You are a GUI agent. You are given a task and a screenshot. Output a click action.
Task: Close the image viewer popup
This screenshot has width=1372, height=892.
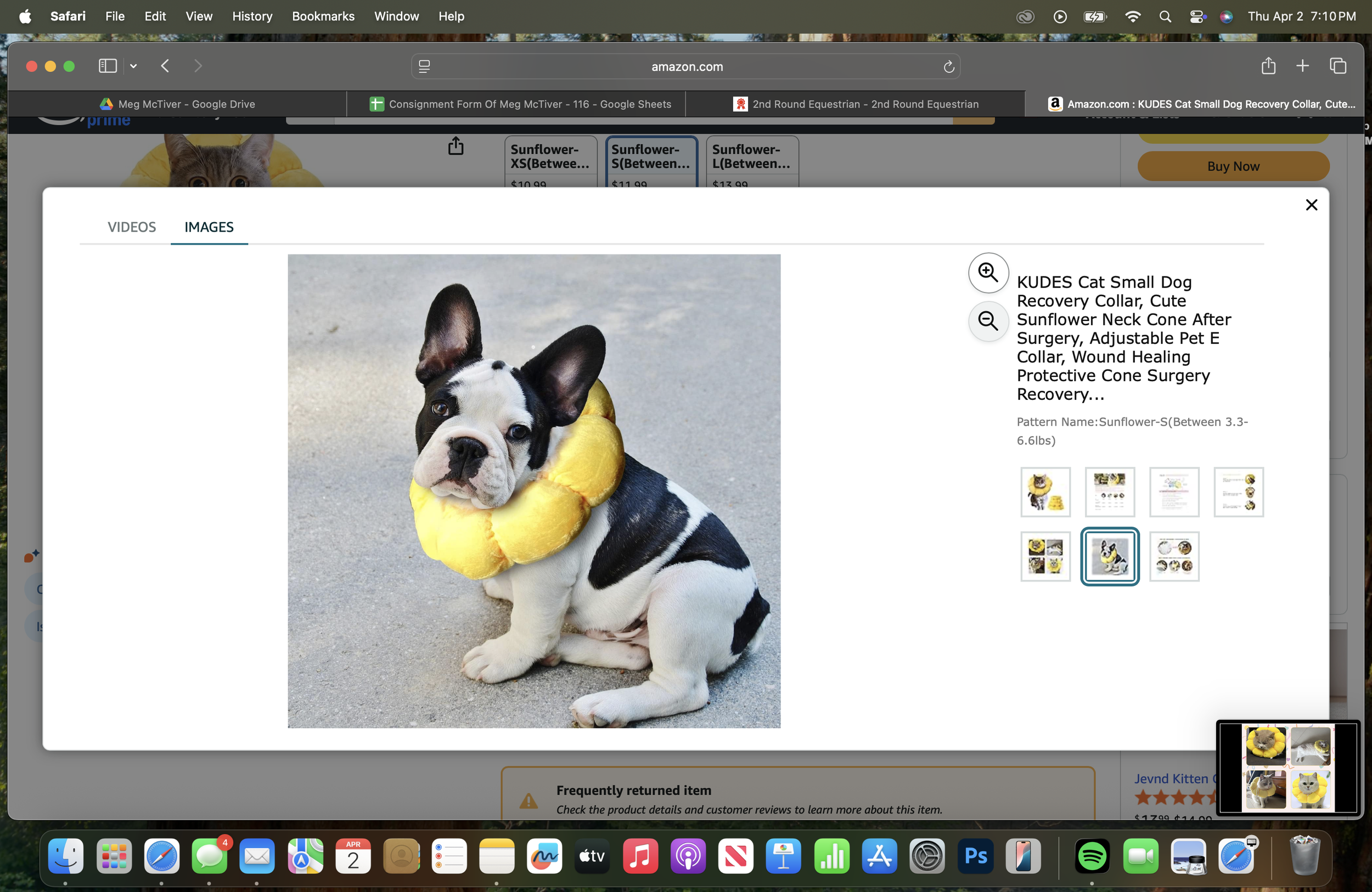tap(1312, 205)
